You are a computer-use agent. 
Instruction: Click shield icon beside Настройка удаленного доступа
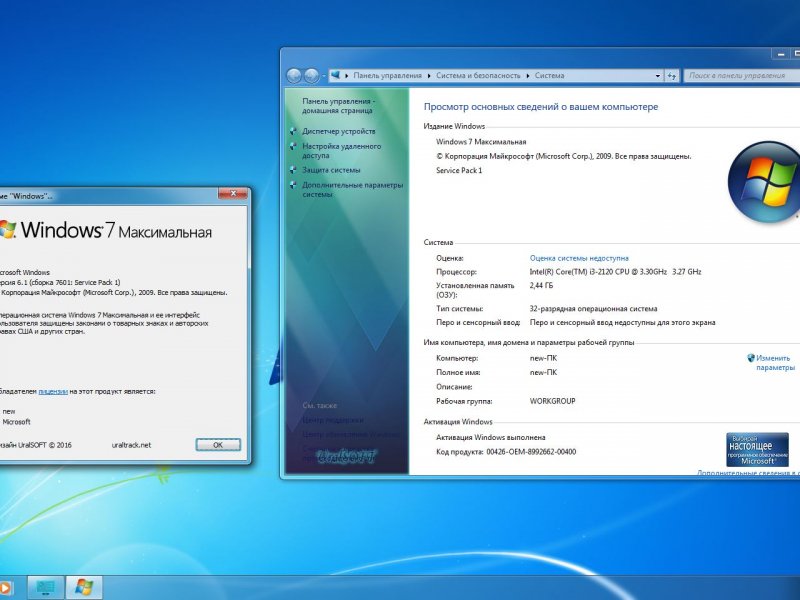[293, 146]
